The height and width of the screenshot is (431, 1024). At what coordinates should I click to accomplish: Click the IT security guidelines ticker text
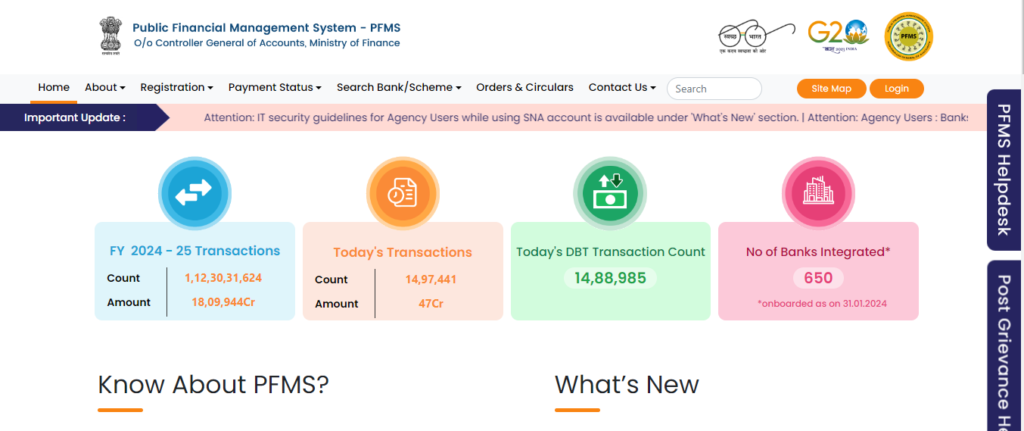[x=501, y=118]
